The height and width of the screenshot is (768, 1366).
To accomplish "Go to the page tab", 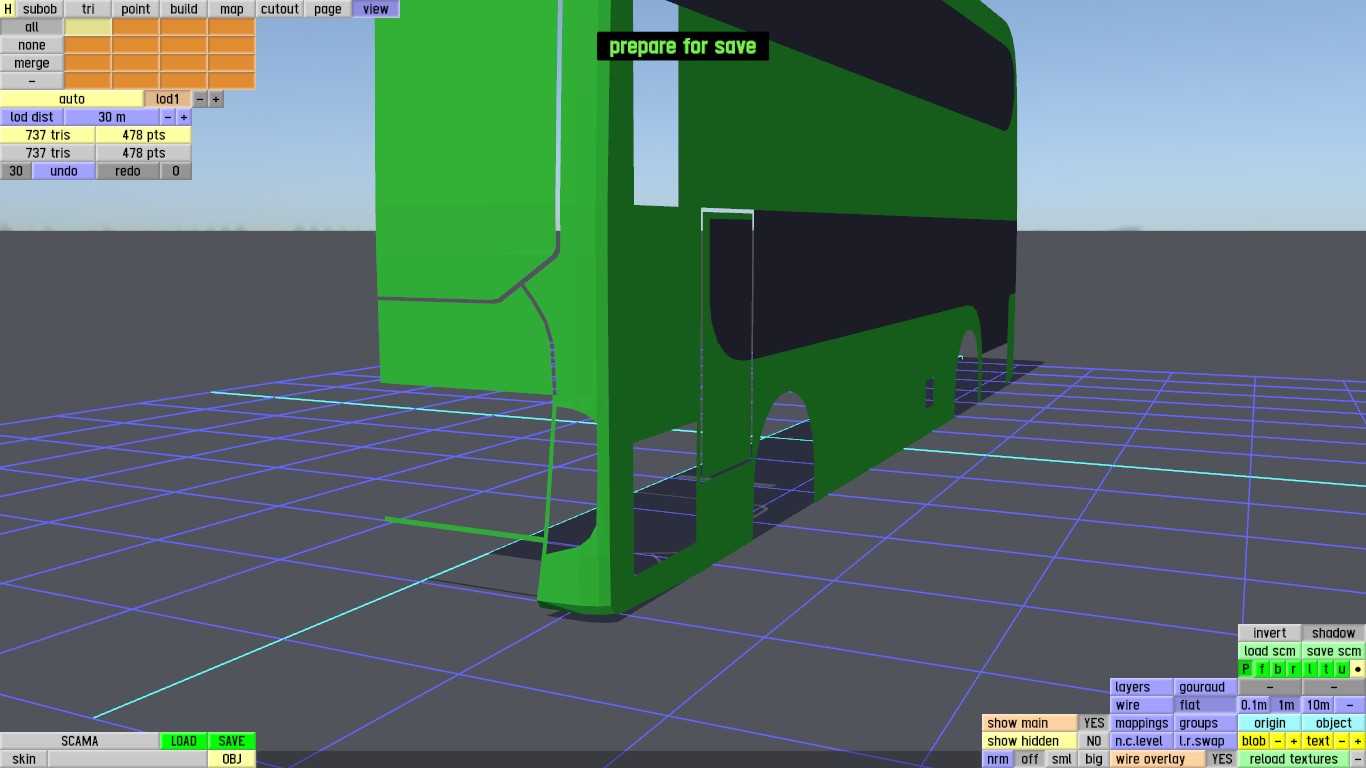I will [328, 9].
